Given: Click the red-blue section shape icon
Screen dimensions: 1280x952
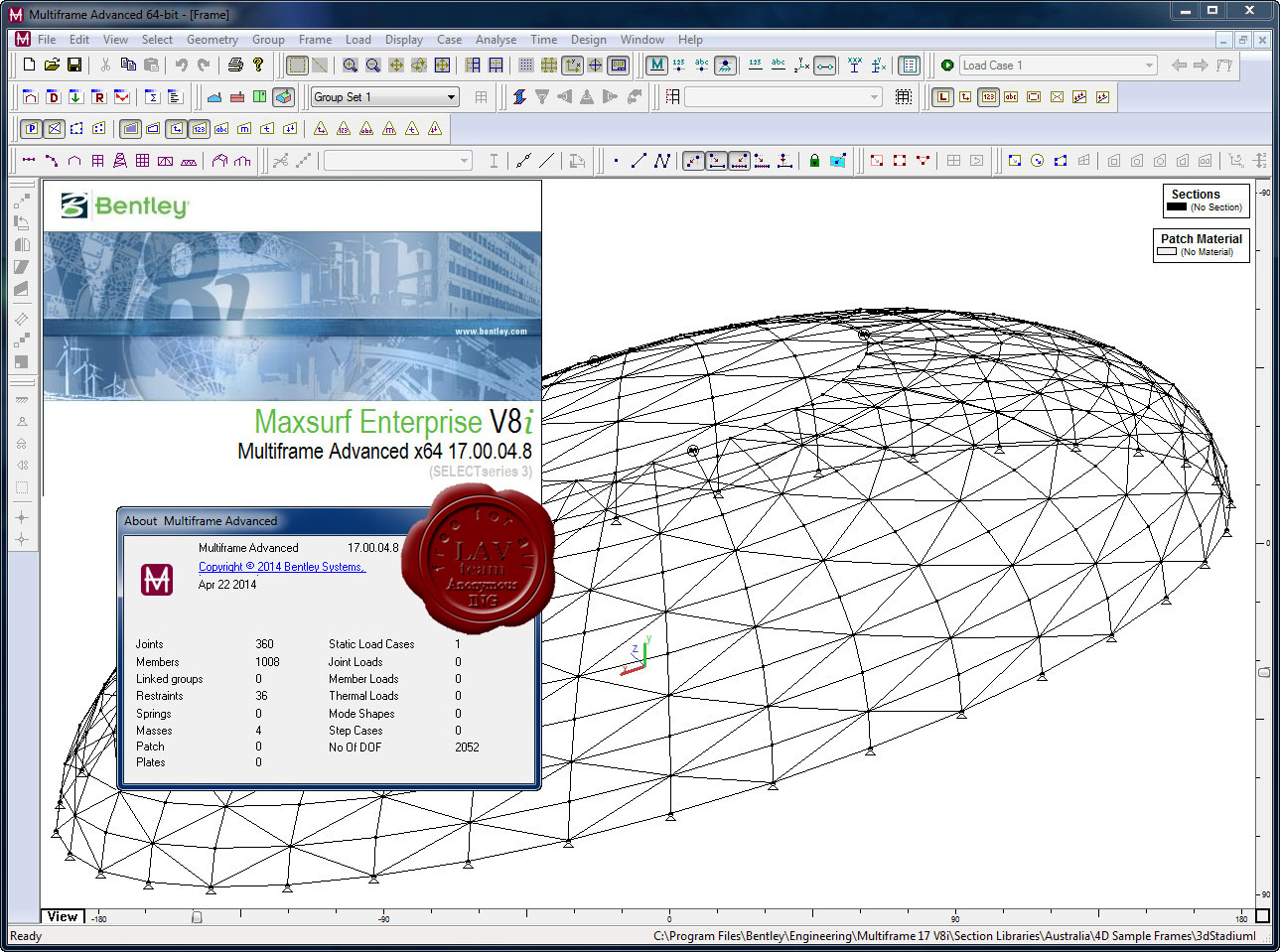Looking at the screenshot, I should [x=518, y=96].
